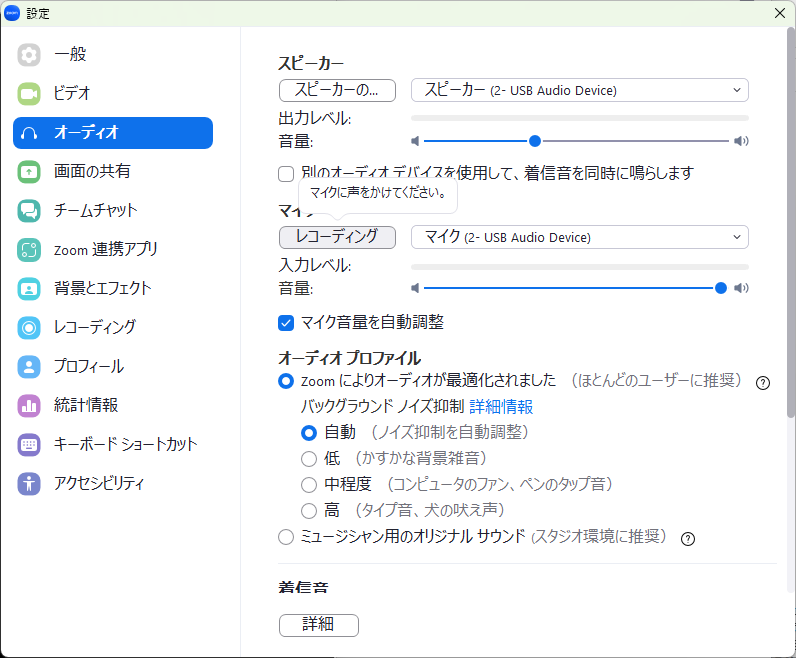This screenshot has width=796, height=658.
Task: Open the 詳細情報 link
Action: click(501, 407)
